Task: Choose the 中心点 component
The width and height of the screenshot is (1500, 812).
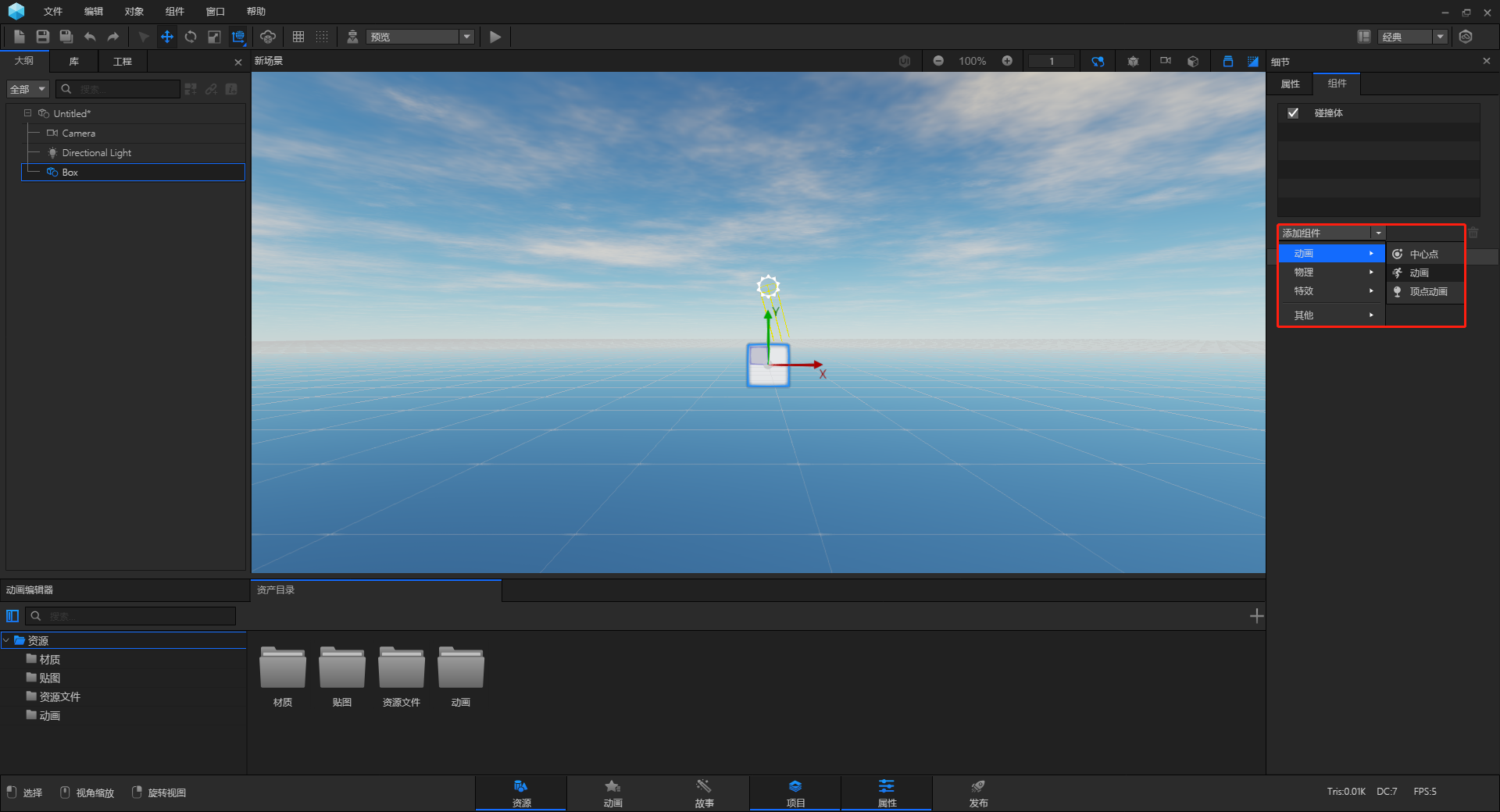Action: pyautogui.click(x=1425, y=254)
